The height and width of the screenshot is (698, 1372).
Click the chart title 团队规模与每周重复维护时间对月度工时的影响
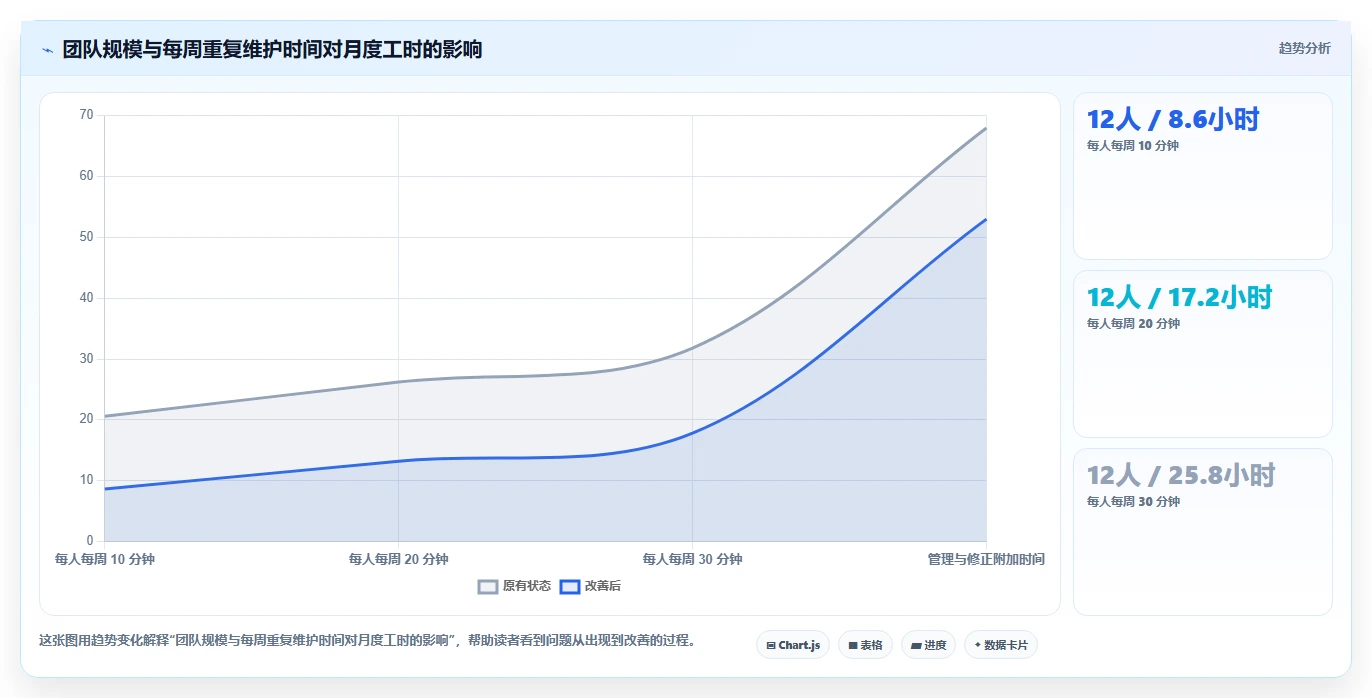[x=272, y=49]
